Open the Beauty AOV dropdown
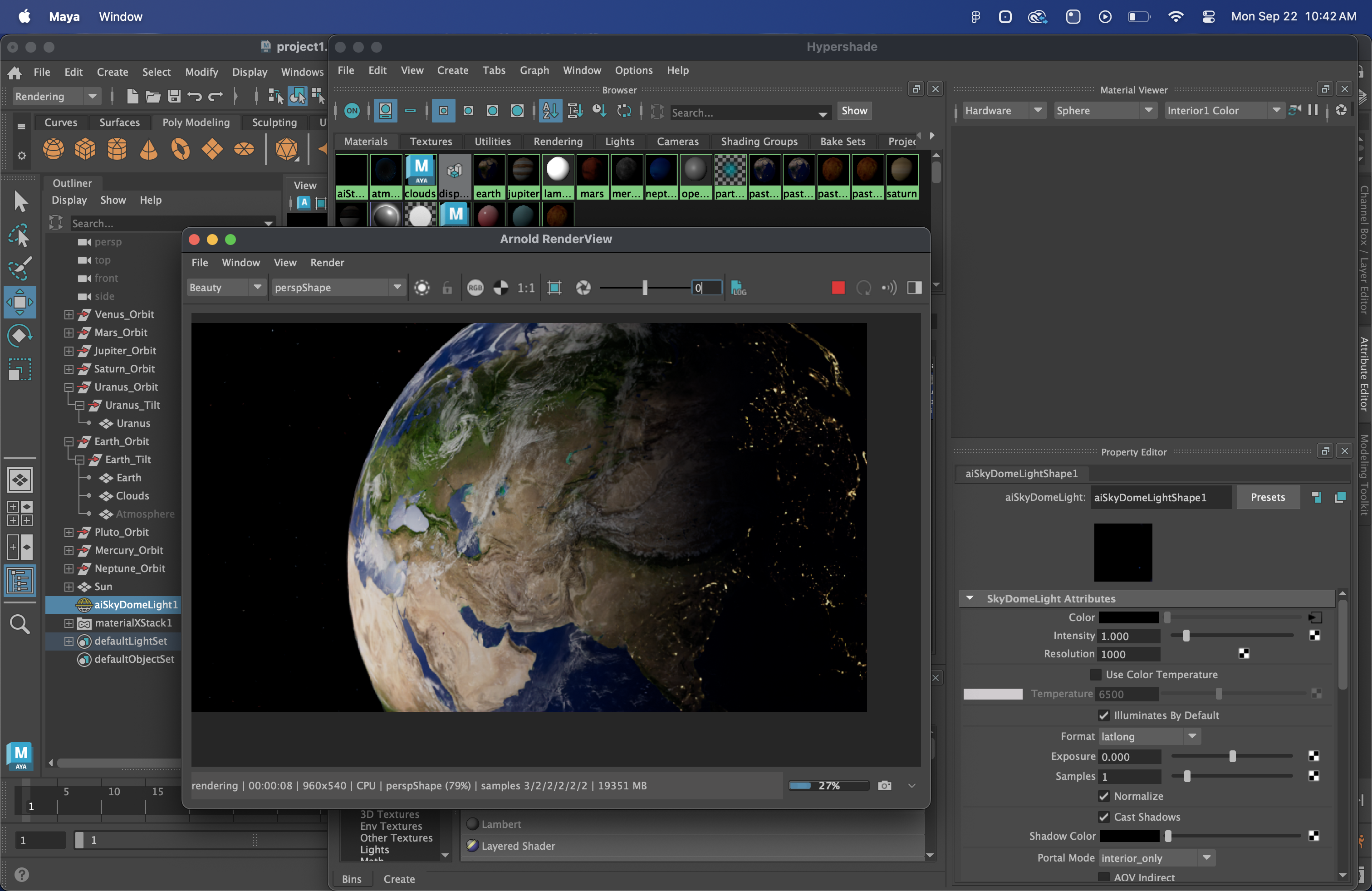1372x891 pixels. click(225, 288)
